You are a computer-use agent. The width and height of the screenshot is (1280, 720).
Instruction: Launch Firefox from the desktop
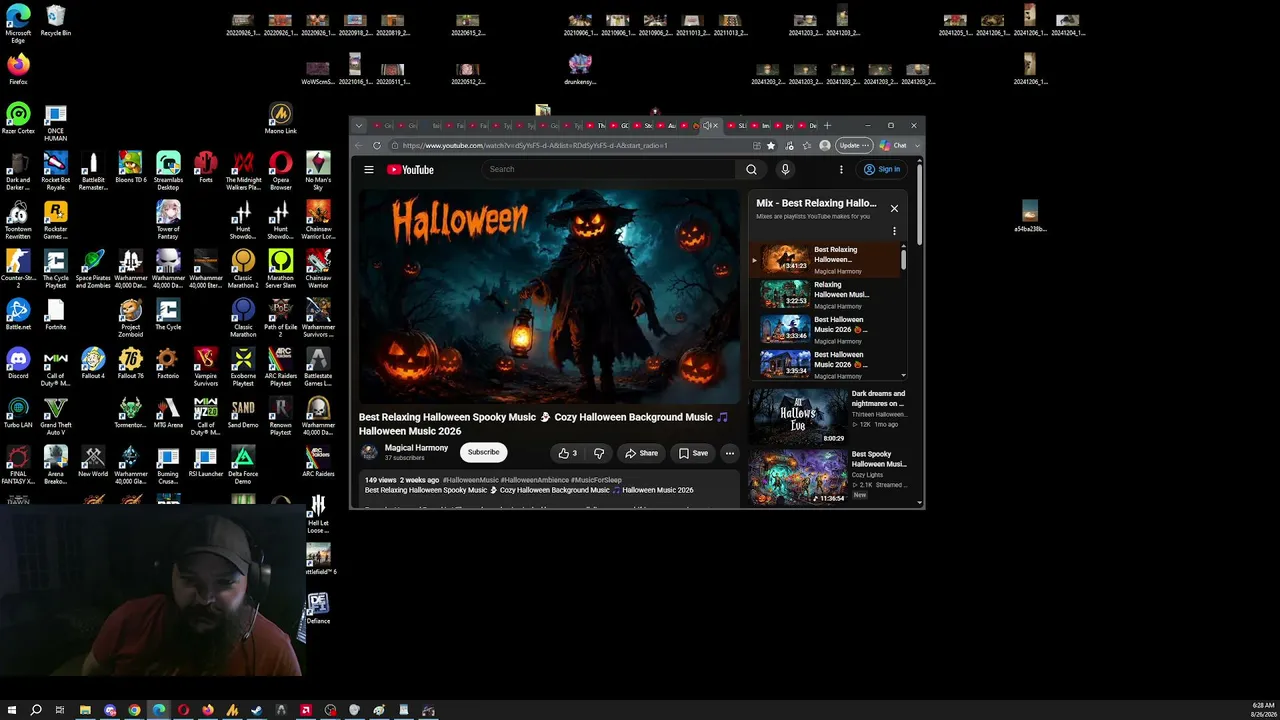[18, 70]
